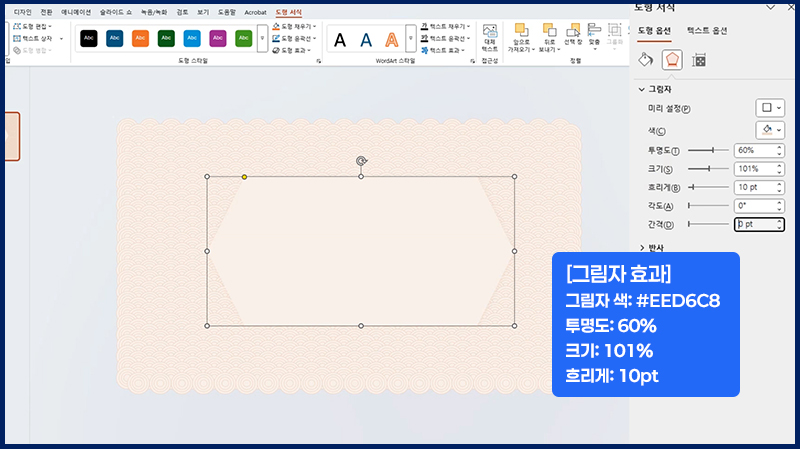Screen dimensions: 800x449
Task: Click the 도형 서식 ribbon tab
Action: (288, 12)
